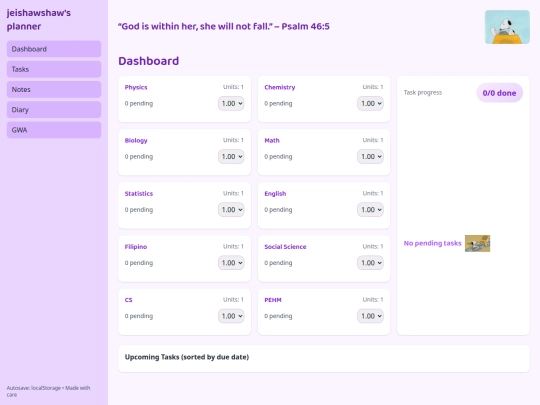Click the Snoopy profile picture
The image size is (540, 405).
[x=507, y=27]
